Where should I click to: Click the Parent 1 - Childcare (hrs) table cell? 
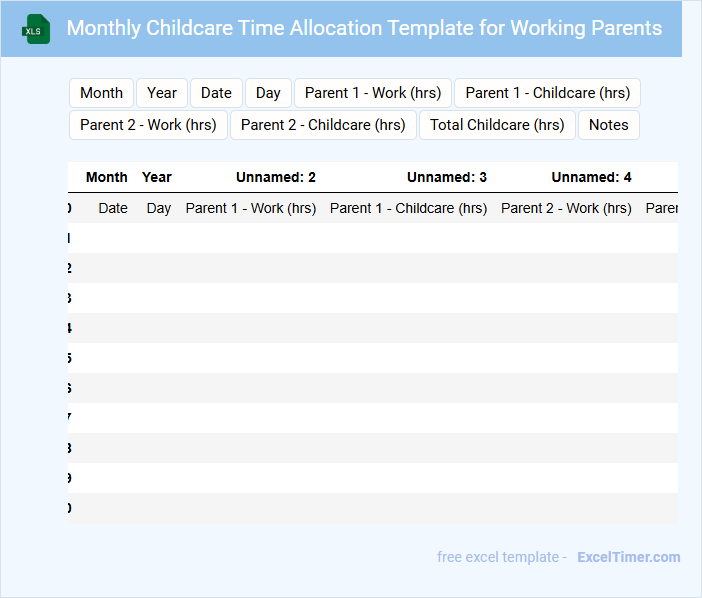pyautogui.click(x=408, y=208)
